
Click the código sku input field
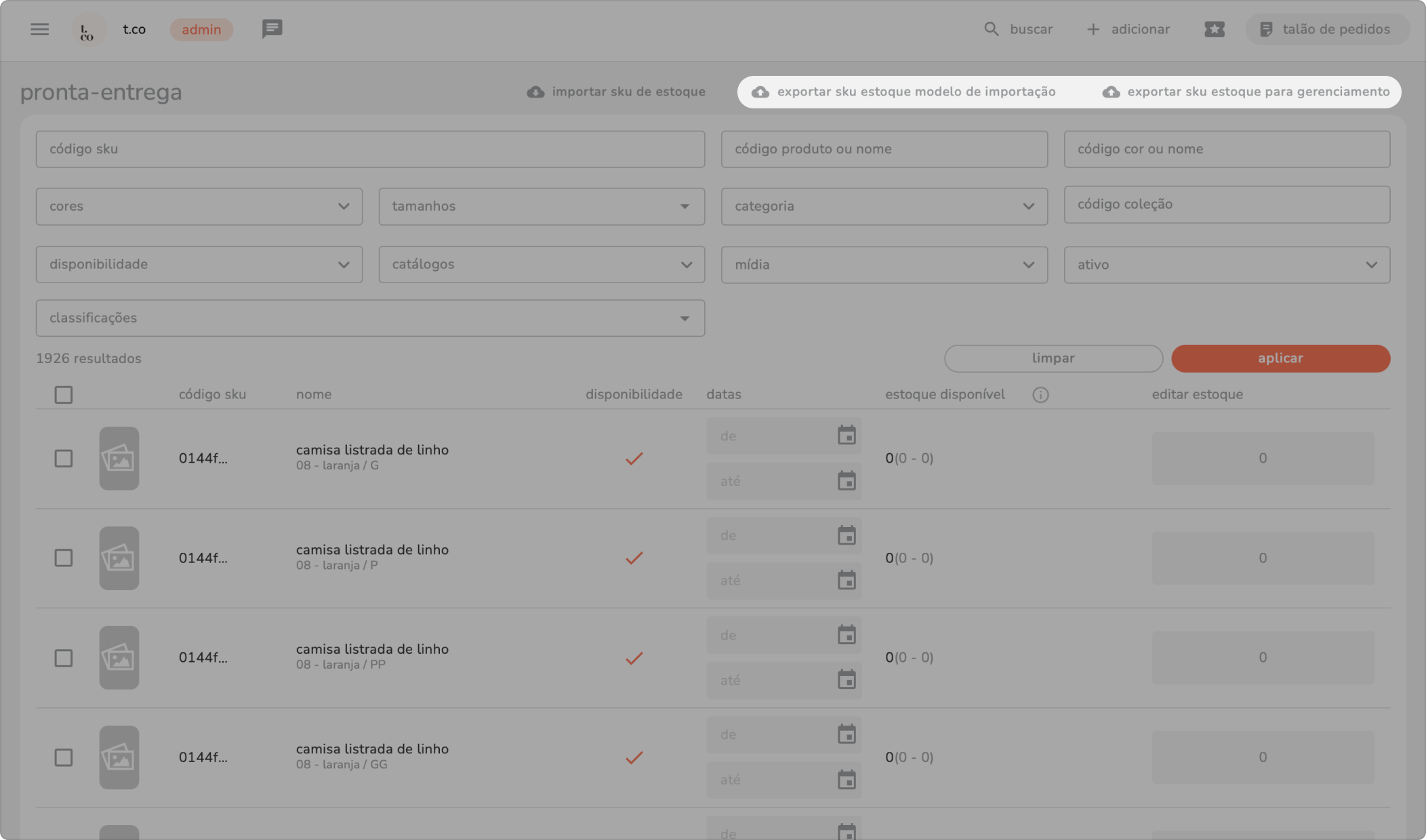[370, 149]
